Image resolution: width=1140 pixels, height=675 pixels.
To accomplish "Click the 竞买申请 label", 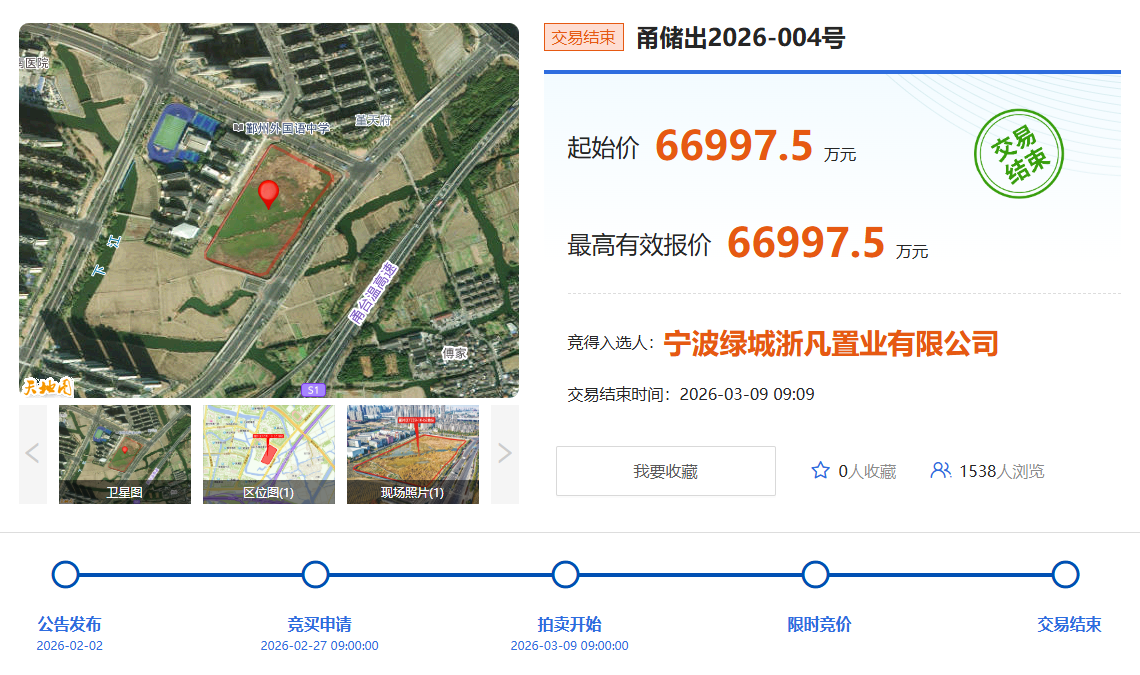I will [319, 624].
